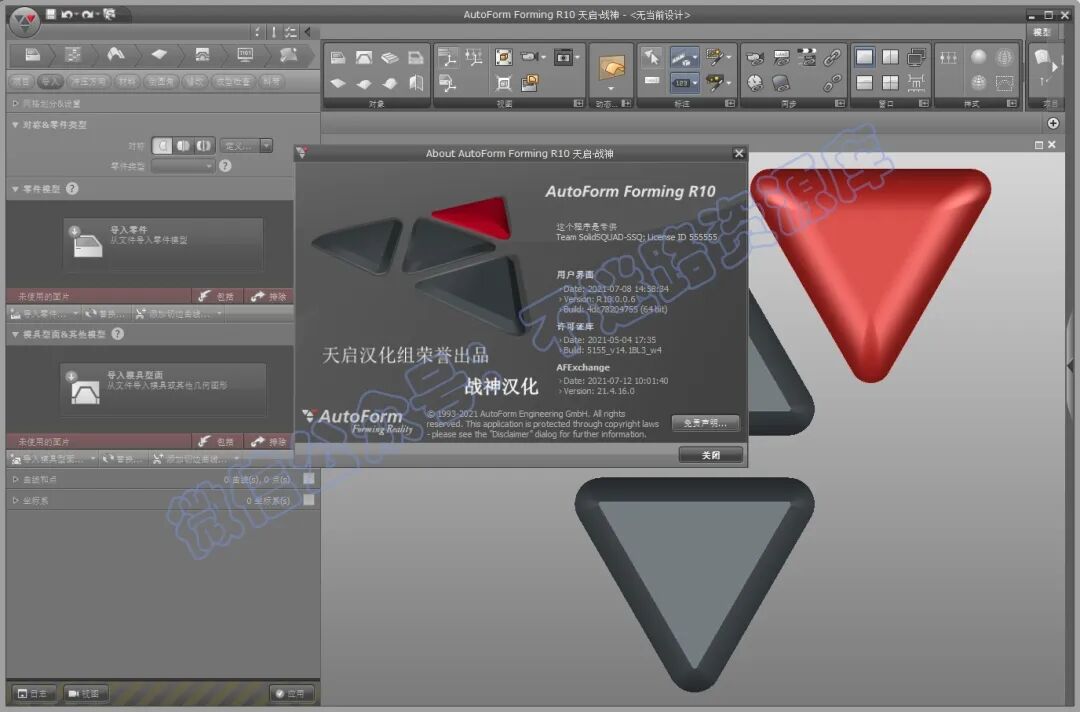Screen dimensions: 1080x712
Task: Click the help icon next to 模具型面&其他模型
Action: click(118, 333)
